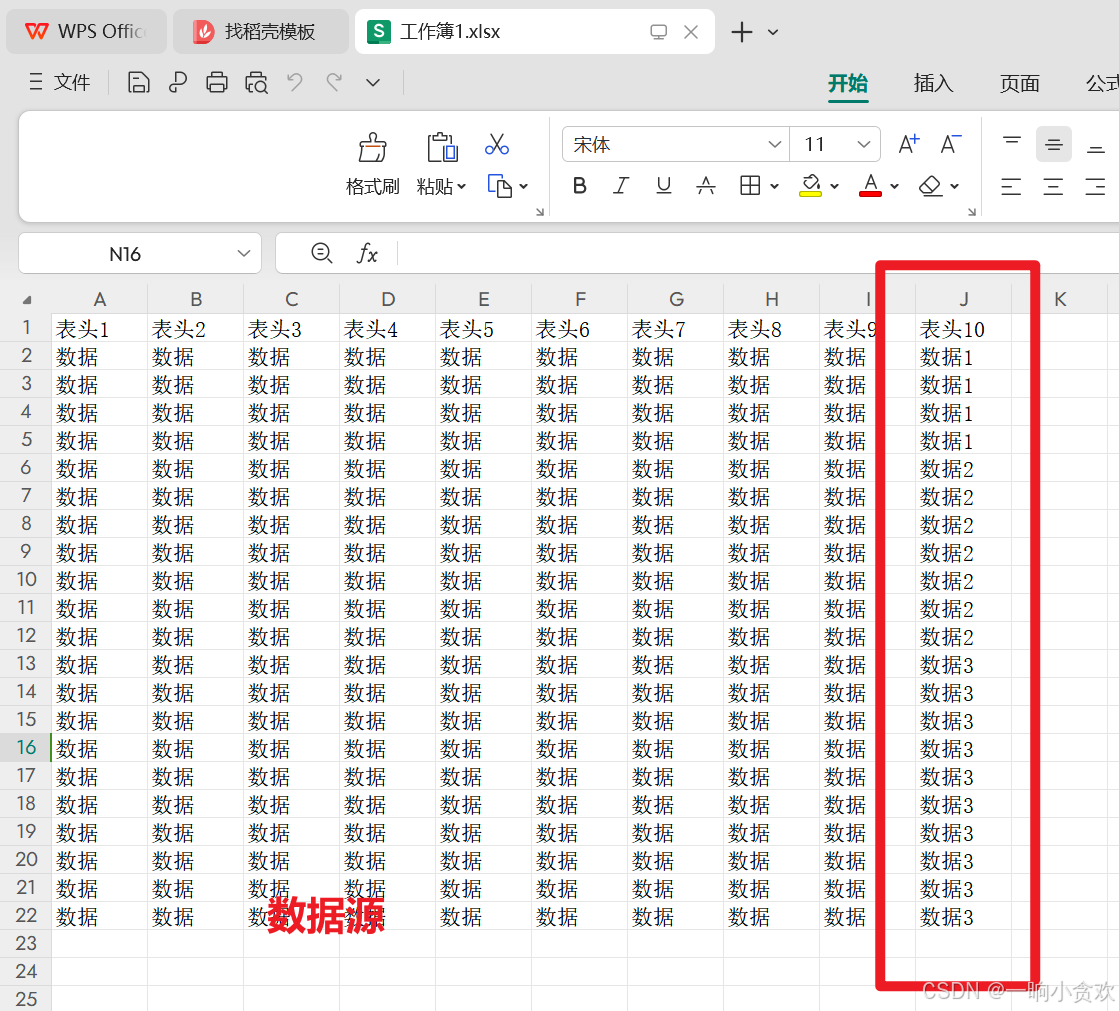Click the Save icon in quick access toolbar
This screenshot has height=1011, width=1119.
coord(138,82)
